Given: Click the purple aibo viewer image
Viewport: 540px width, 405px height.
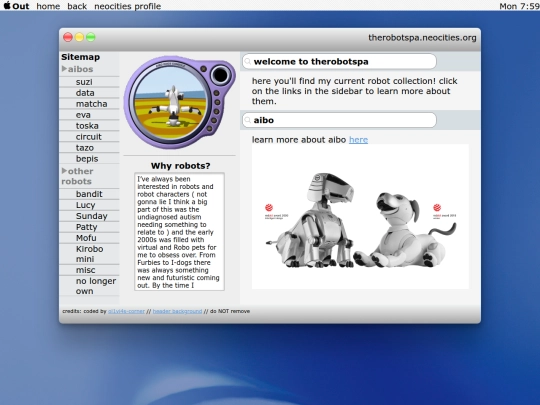Looking at the screenshot, I should [x=179, y=102].
